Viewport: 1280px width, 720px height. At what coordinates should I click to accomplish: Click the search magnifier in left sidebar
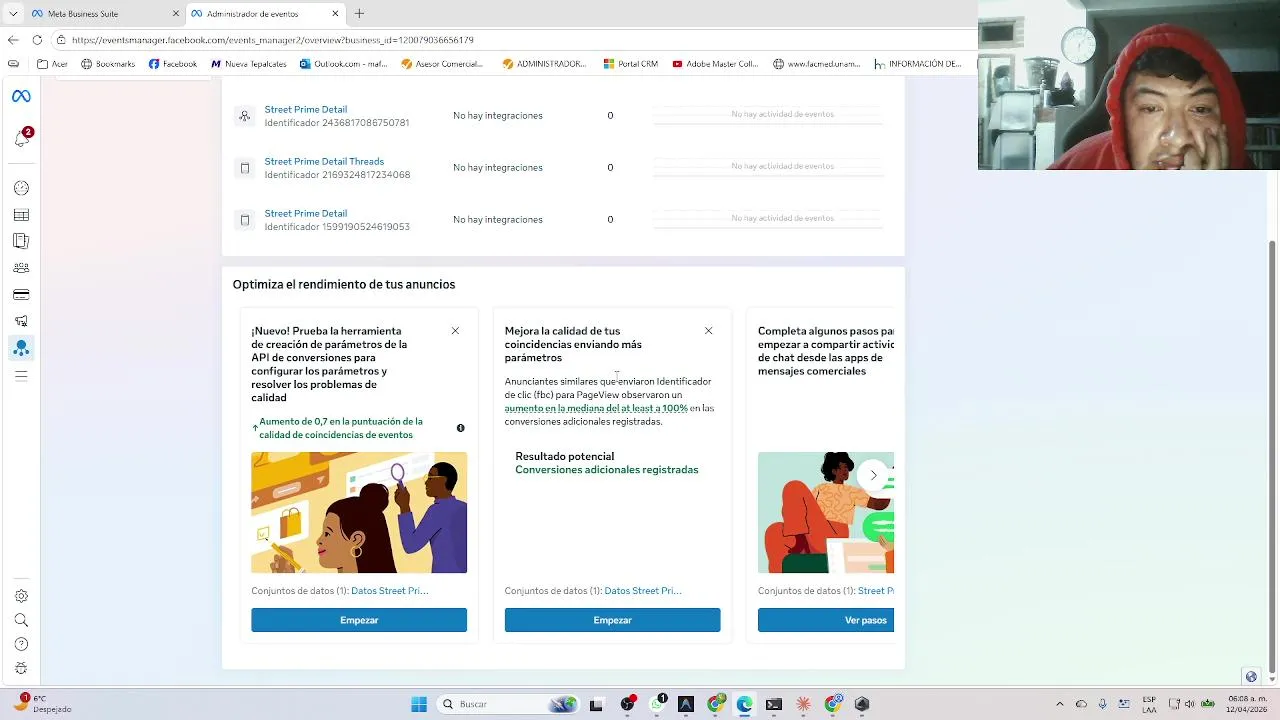point(21,620)
